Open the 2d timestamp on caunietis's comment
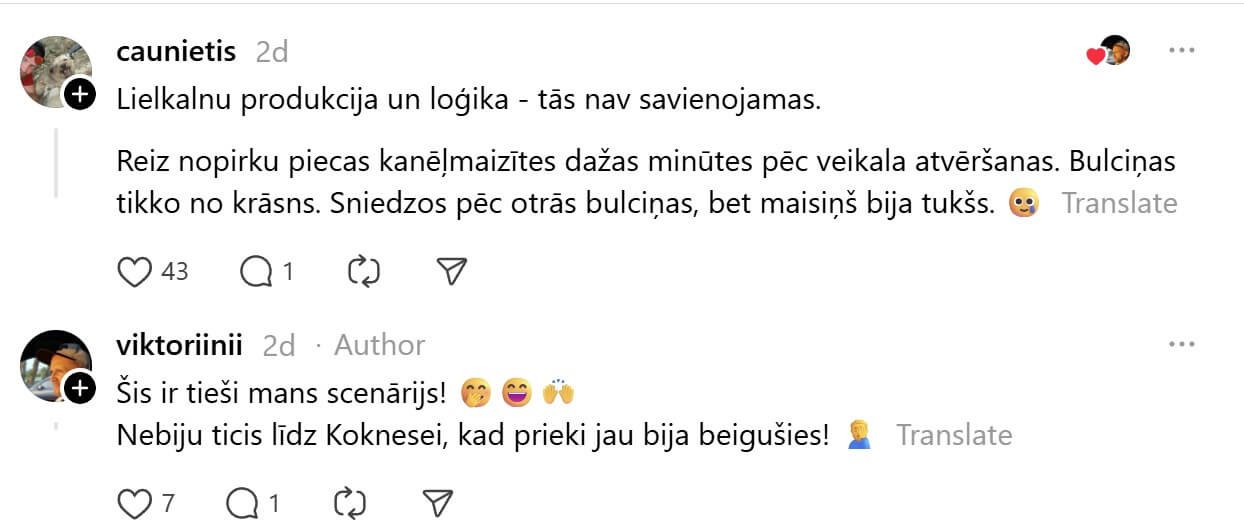The width and height of the screenshot is (1244, 528). pyautogui.click(x=271, y=51)
